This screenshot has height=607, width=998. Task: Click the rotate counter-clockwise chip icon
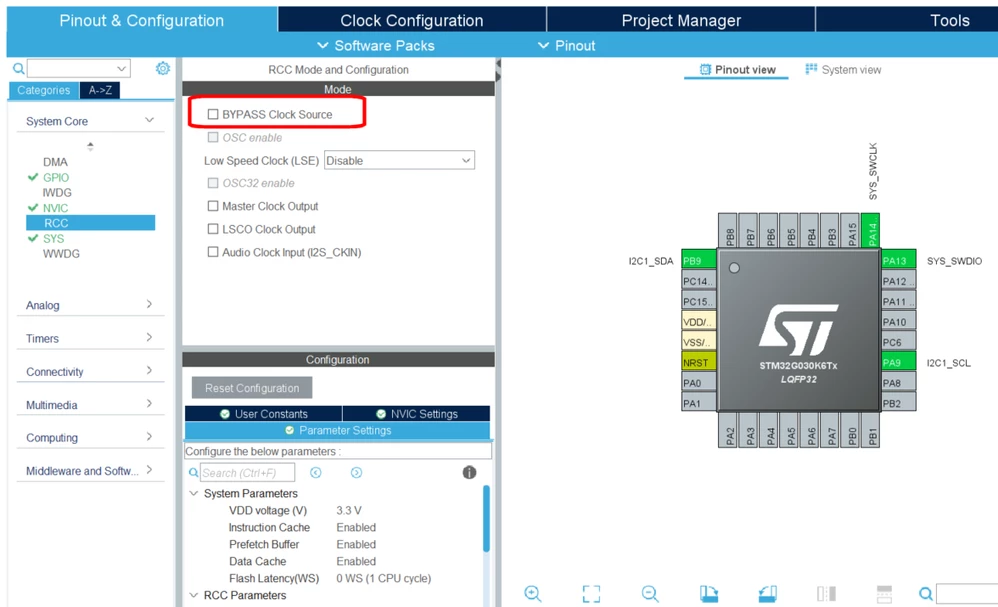pos(768,594)
